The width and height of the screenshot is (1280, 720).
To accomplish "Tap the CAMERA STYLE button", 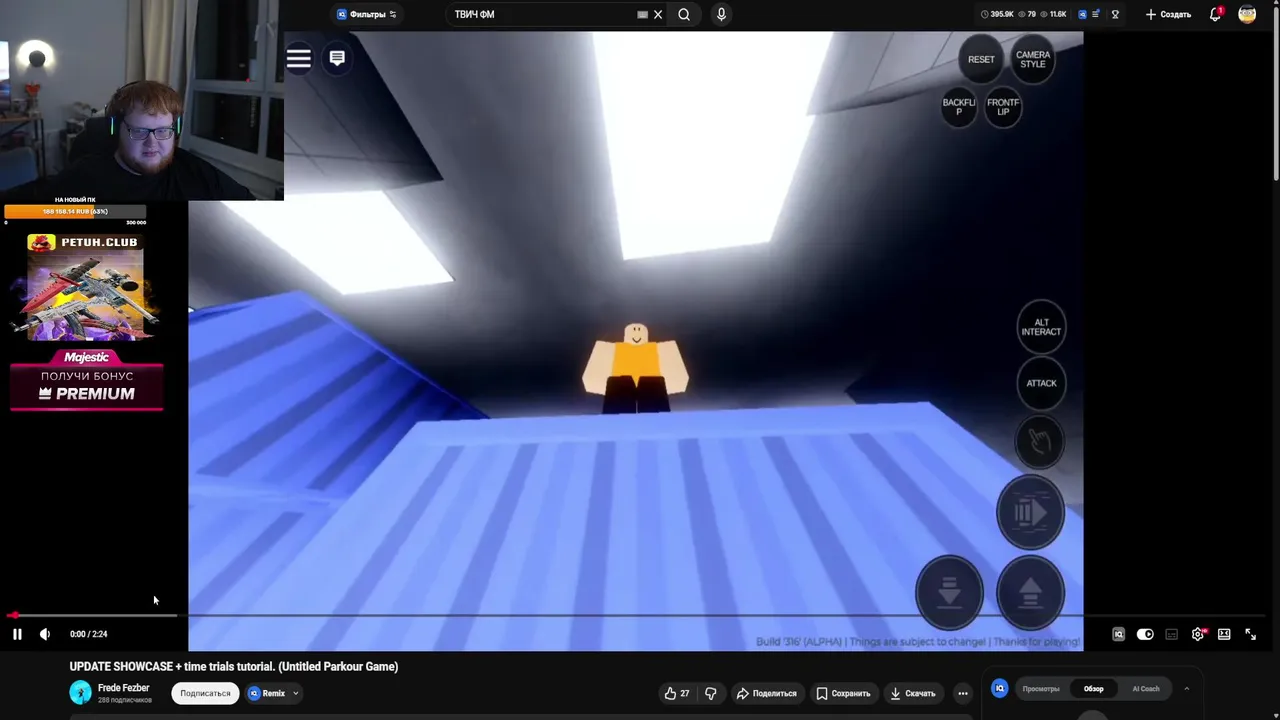I will coord(1033,59).
